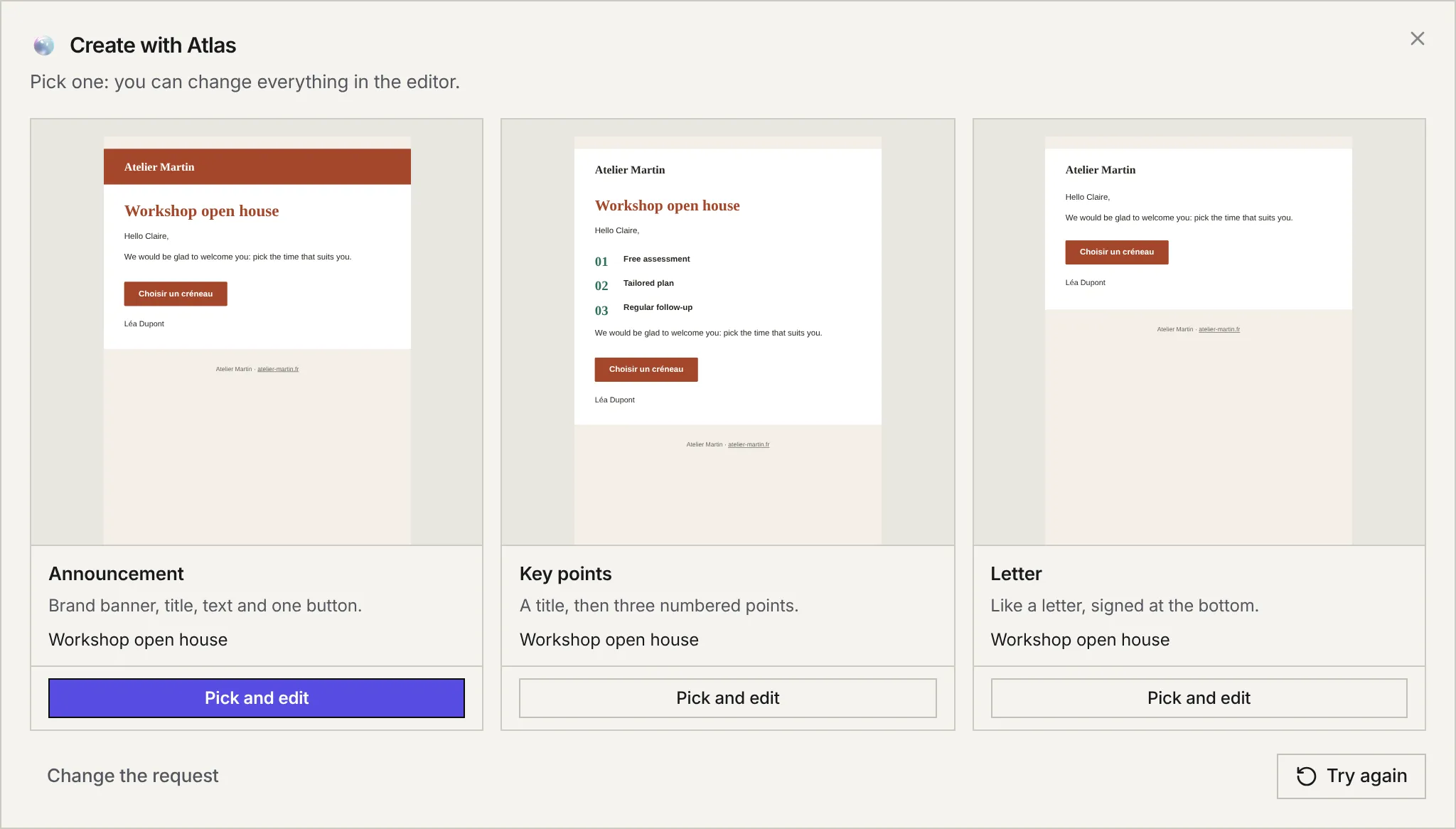Image resolution: width=1456 pixels, height=829 pixels.
Task: Click the Key points card title
Action: point(565,574)
